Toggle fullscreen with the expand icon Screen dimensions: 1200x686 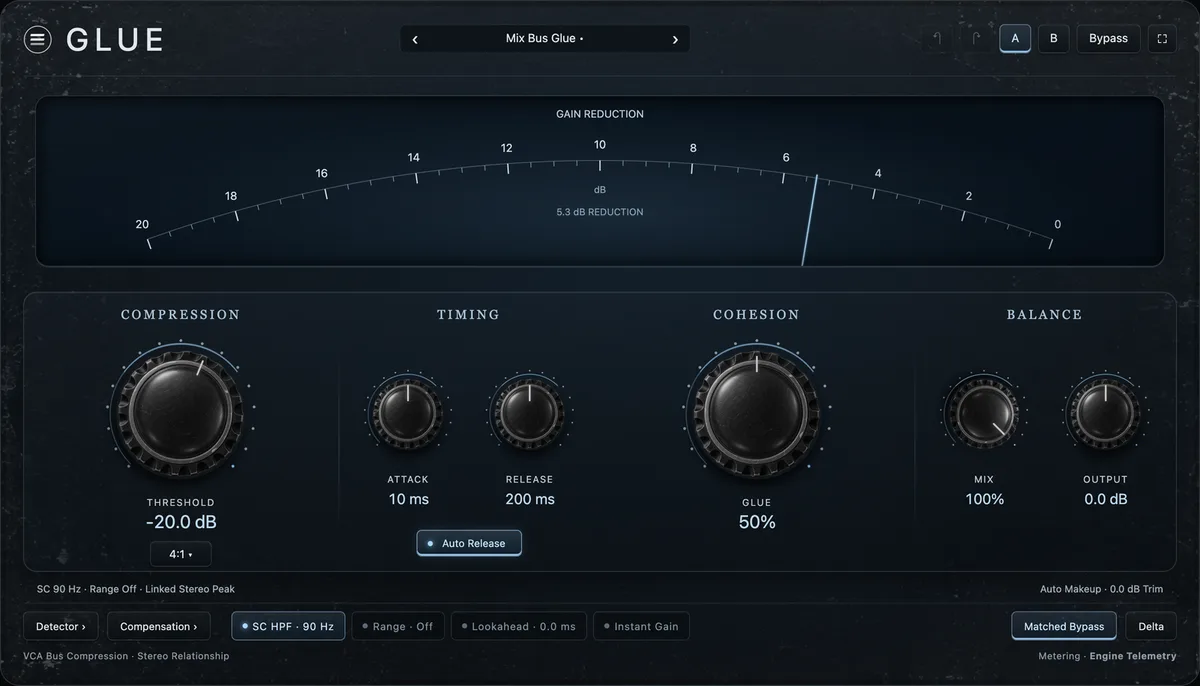pos(1162,39)
